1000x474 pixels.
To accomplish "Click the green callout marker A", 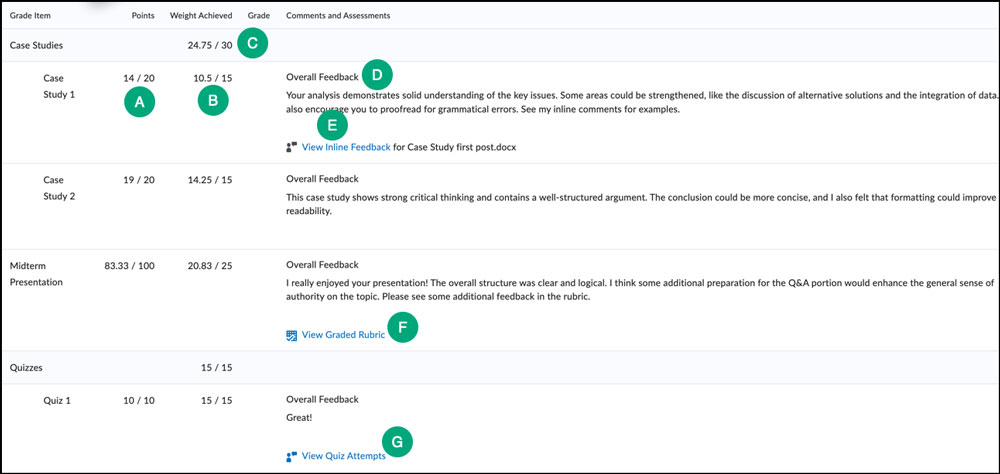I will pyautogui.click(x=140, y=100).
